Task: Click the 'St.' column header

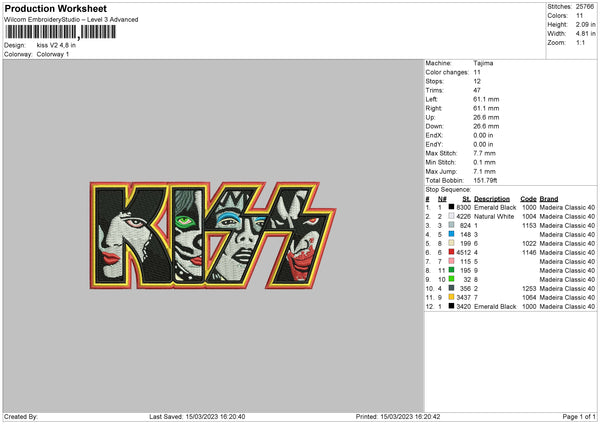Action: [x=466, y=199]
